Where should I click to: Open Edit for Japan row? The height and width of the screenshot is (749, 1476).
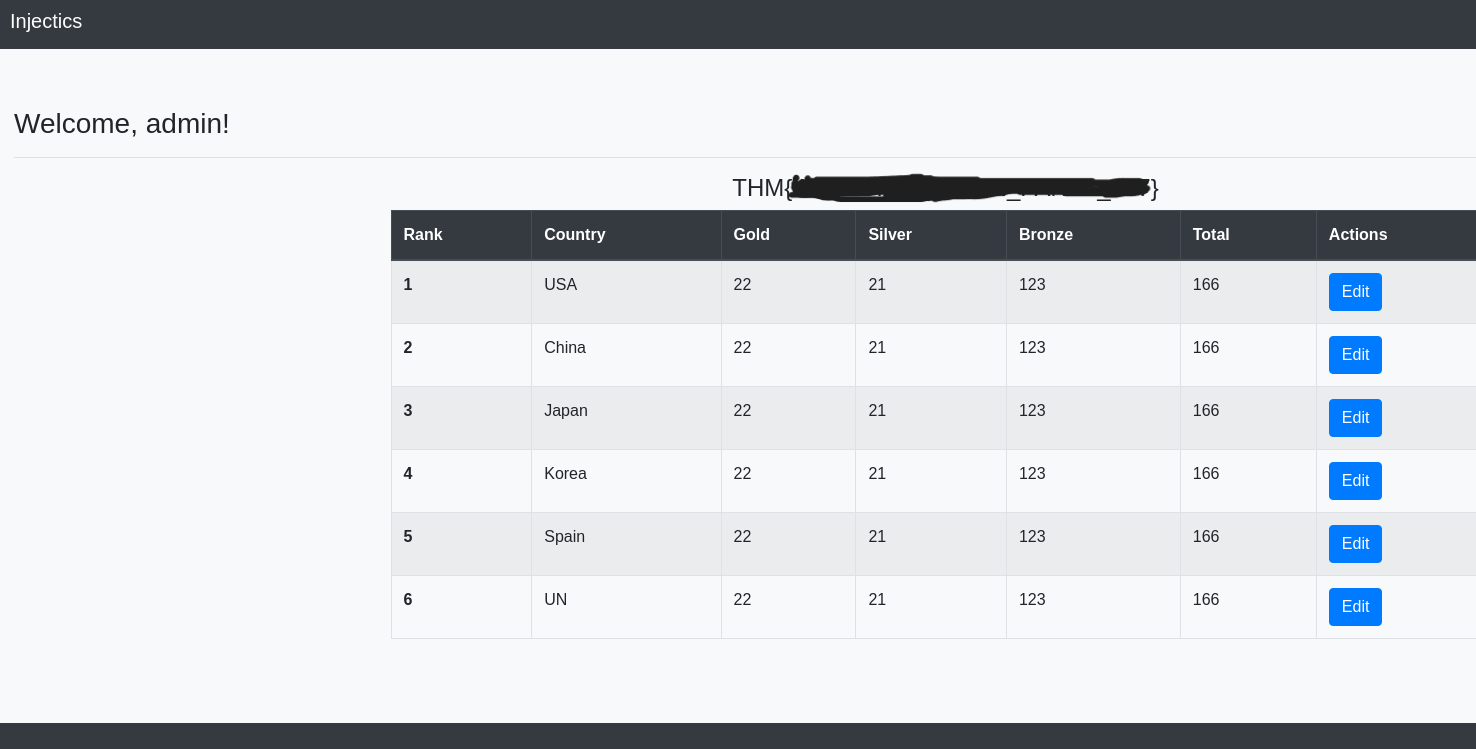click(x=1354, y=418)
